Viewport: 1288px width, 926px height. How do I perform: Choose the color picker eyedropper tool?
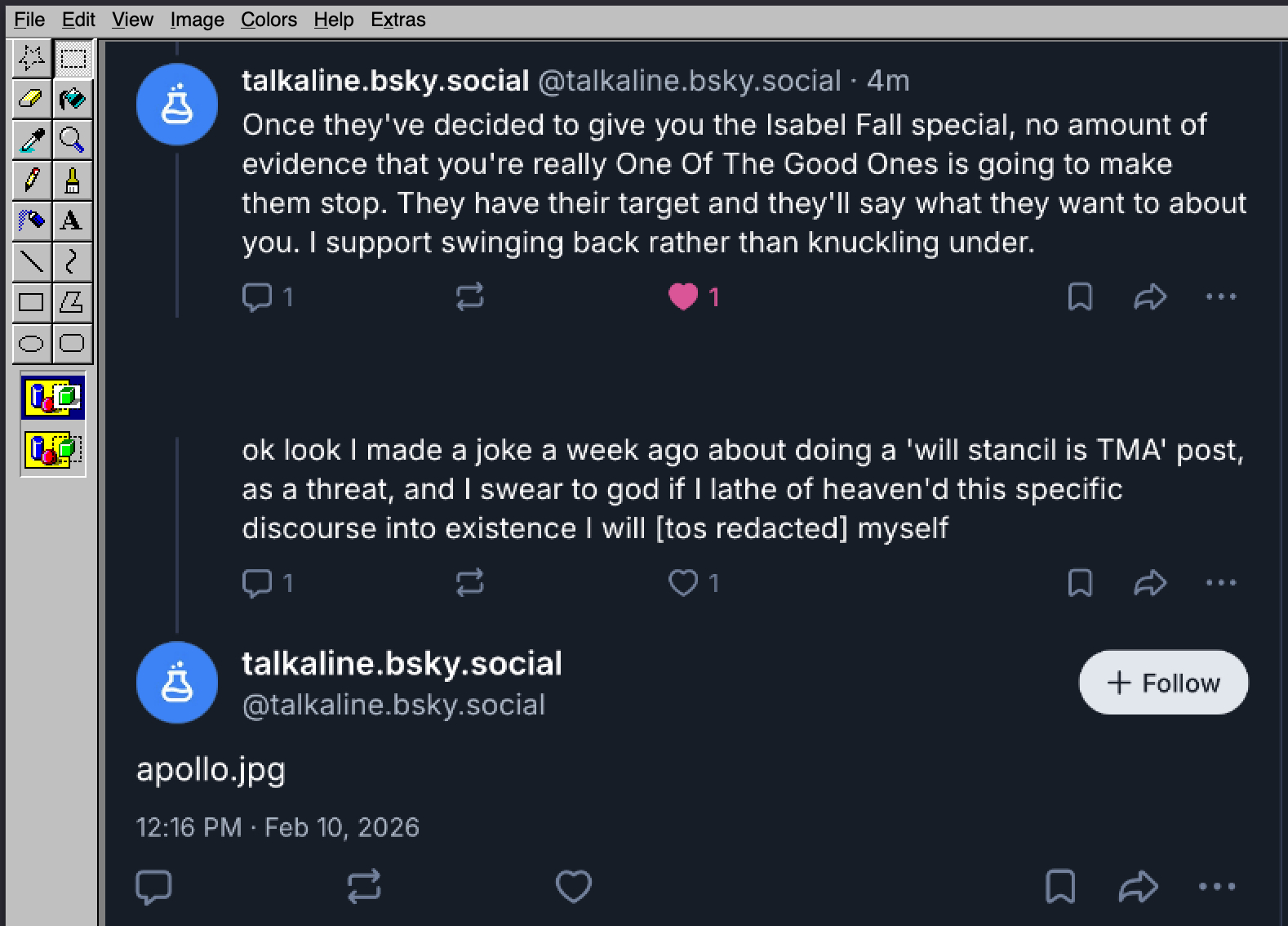(x=31, y=140)
